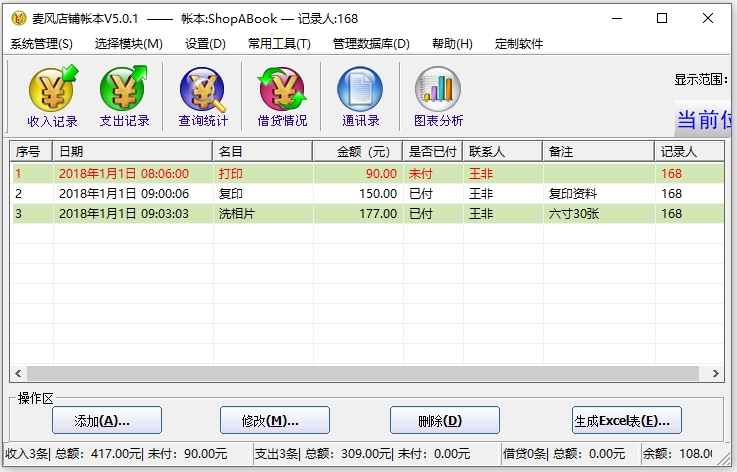Open the 常用工具(T) menu

[x=279, y=44]
